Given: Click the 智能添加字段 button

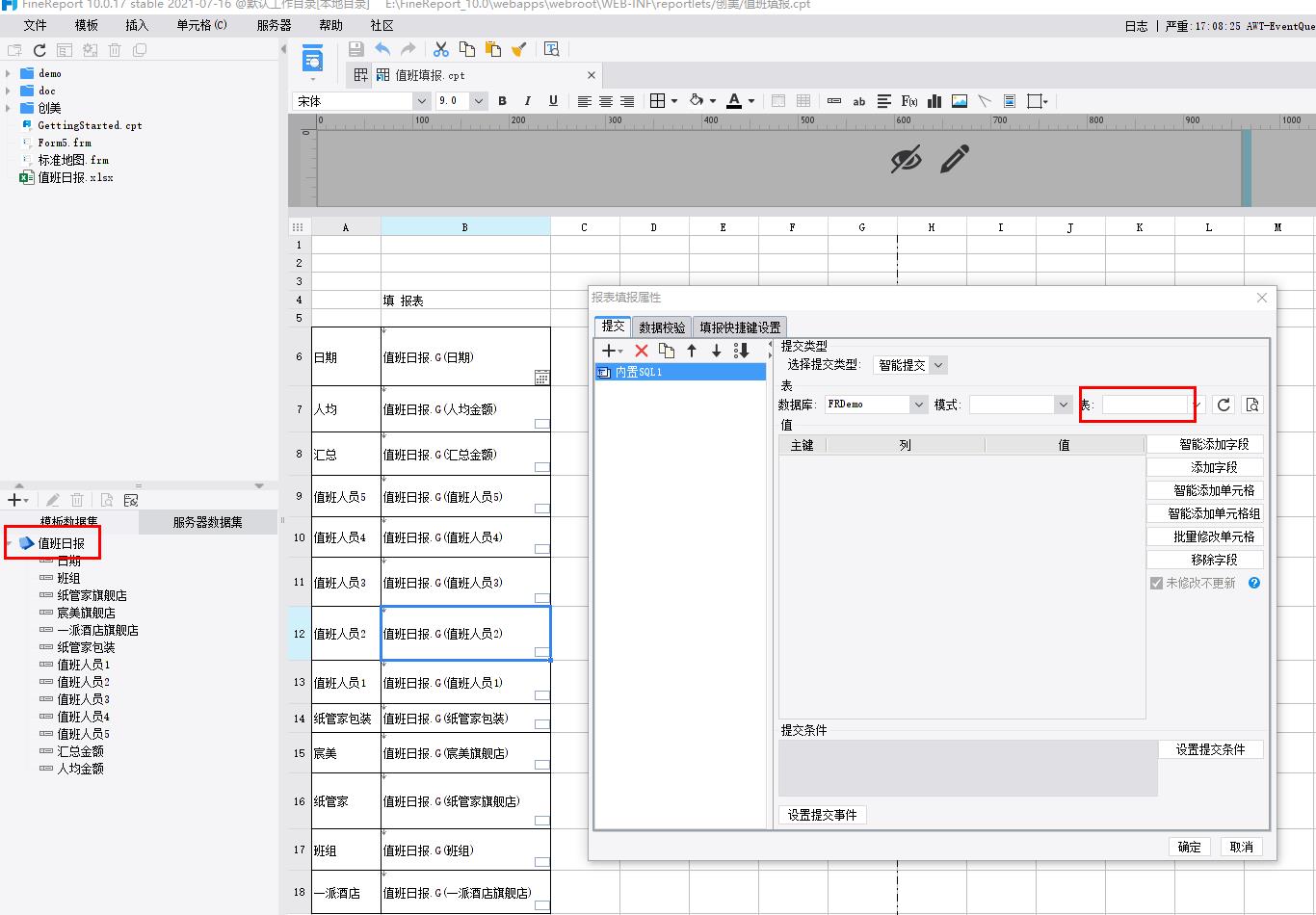Looking at the screenshot, I should [x=1204, y=444].
